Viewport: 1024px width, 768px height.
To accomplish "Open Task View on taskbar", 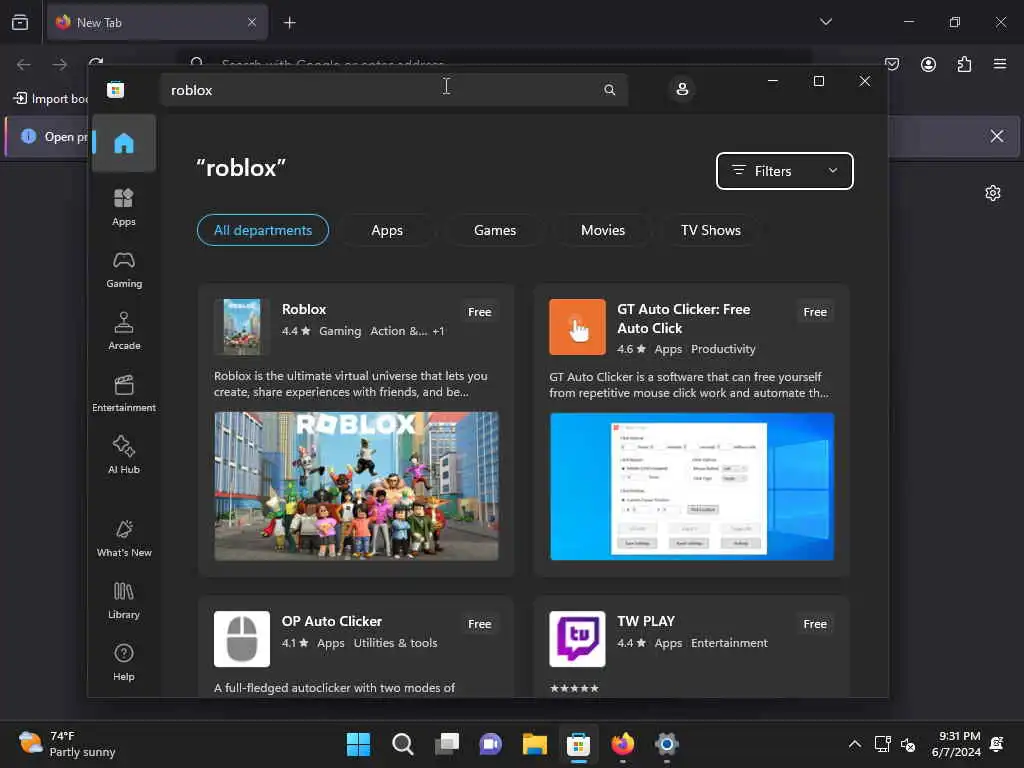I will [x=447, y=744].
